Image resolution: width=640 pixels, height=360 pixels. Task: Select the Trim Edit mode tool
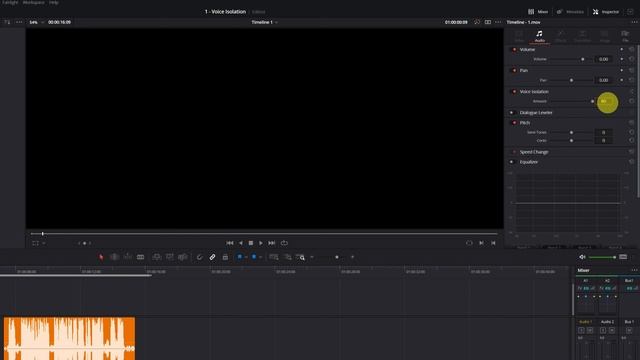point(114,257)
